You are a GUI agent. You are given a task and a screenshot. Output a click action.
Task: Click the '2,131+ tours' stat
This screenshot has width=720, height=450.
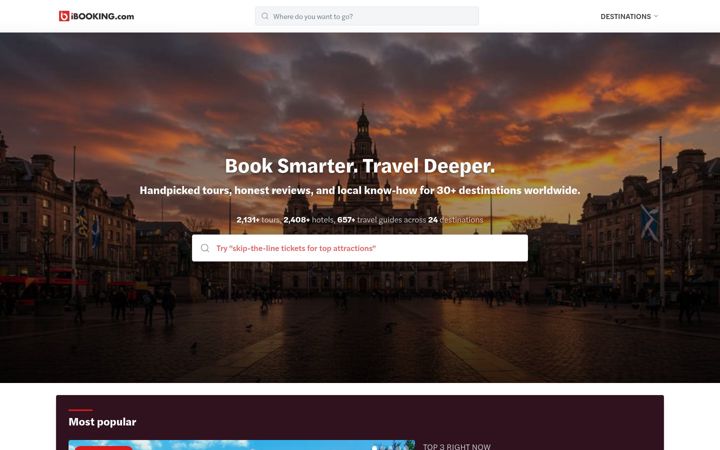pos(258,220)
